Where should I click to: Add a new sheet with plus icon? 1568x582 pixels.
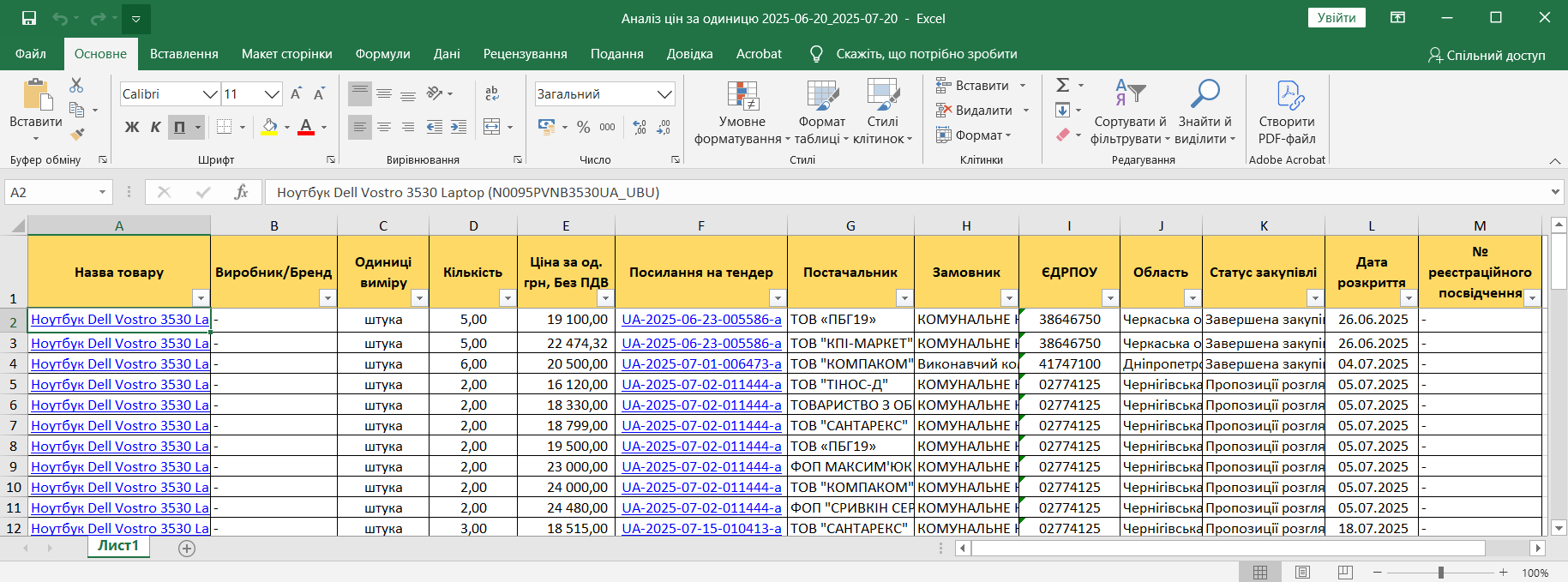point(187,549)
